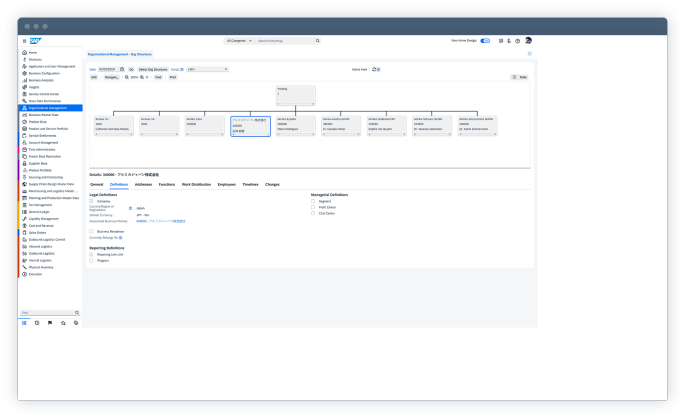Open Liquidity Management in sidebar

(x=43, y=219)
